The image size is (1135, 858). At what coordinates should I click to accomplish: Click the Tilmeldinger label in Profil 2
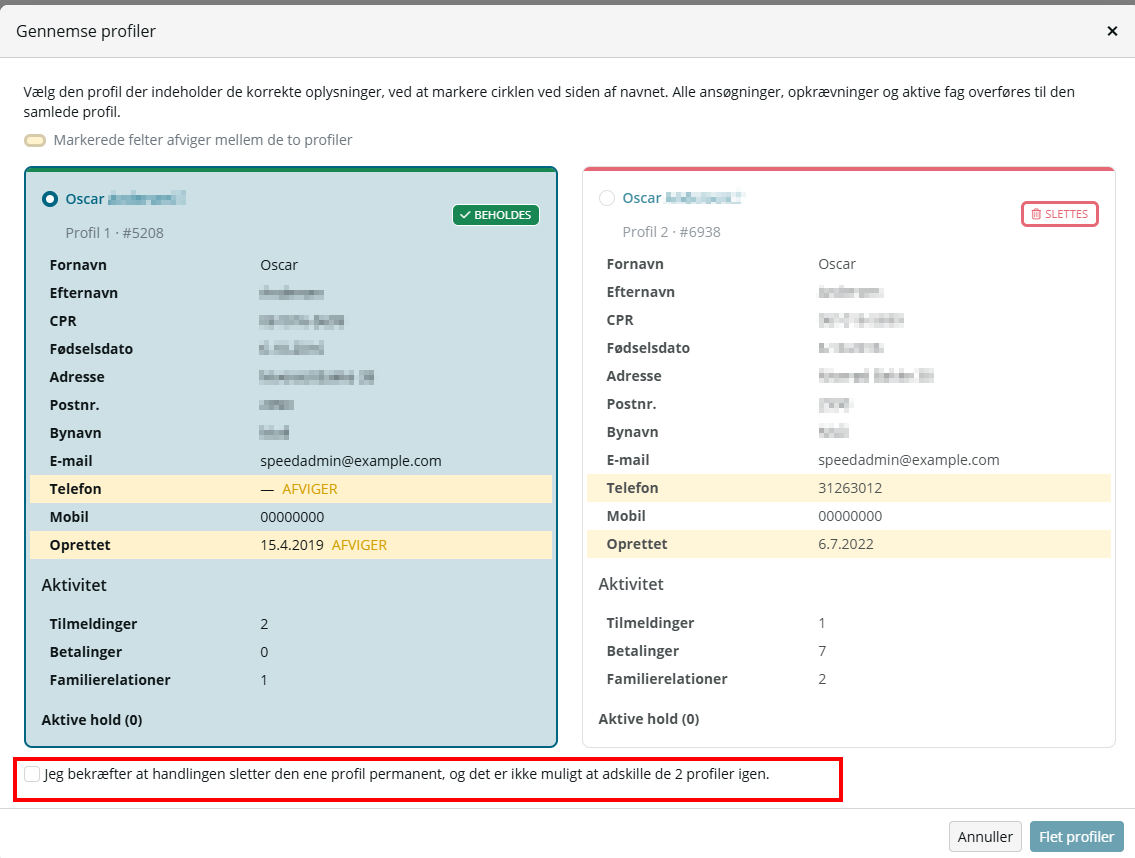point(650,623)
